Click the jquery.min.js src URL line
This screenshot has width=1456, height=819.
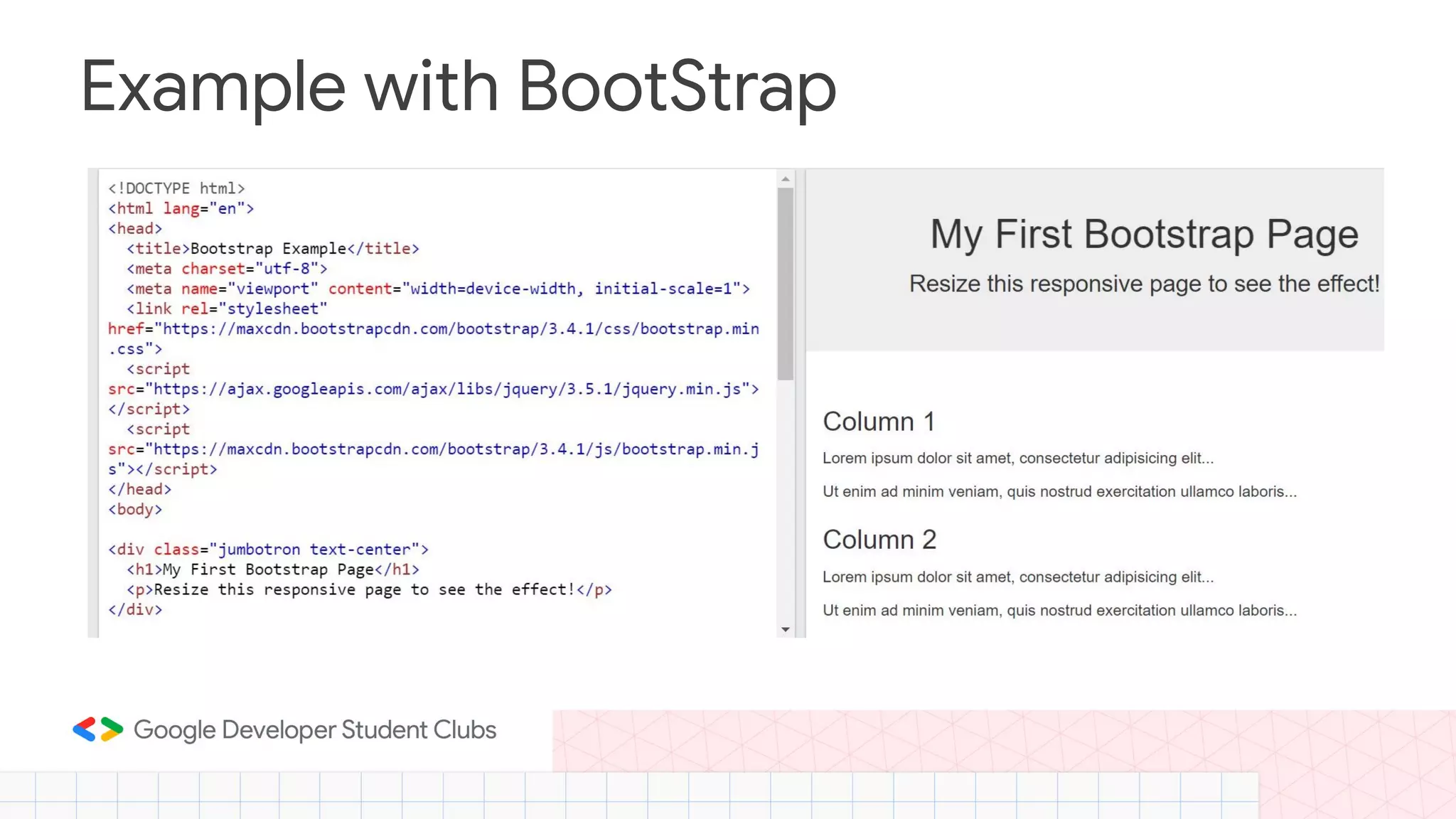(434, 389)
